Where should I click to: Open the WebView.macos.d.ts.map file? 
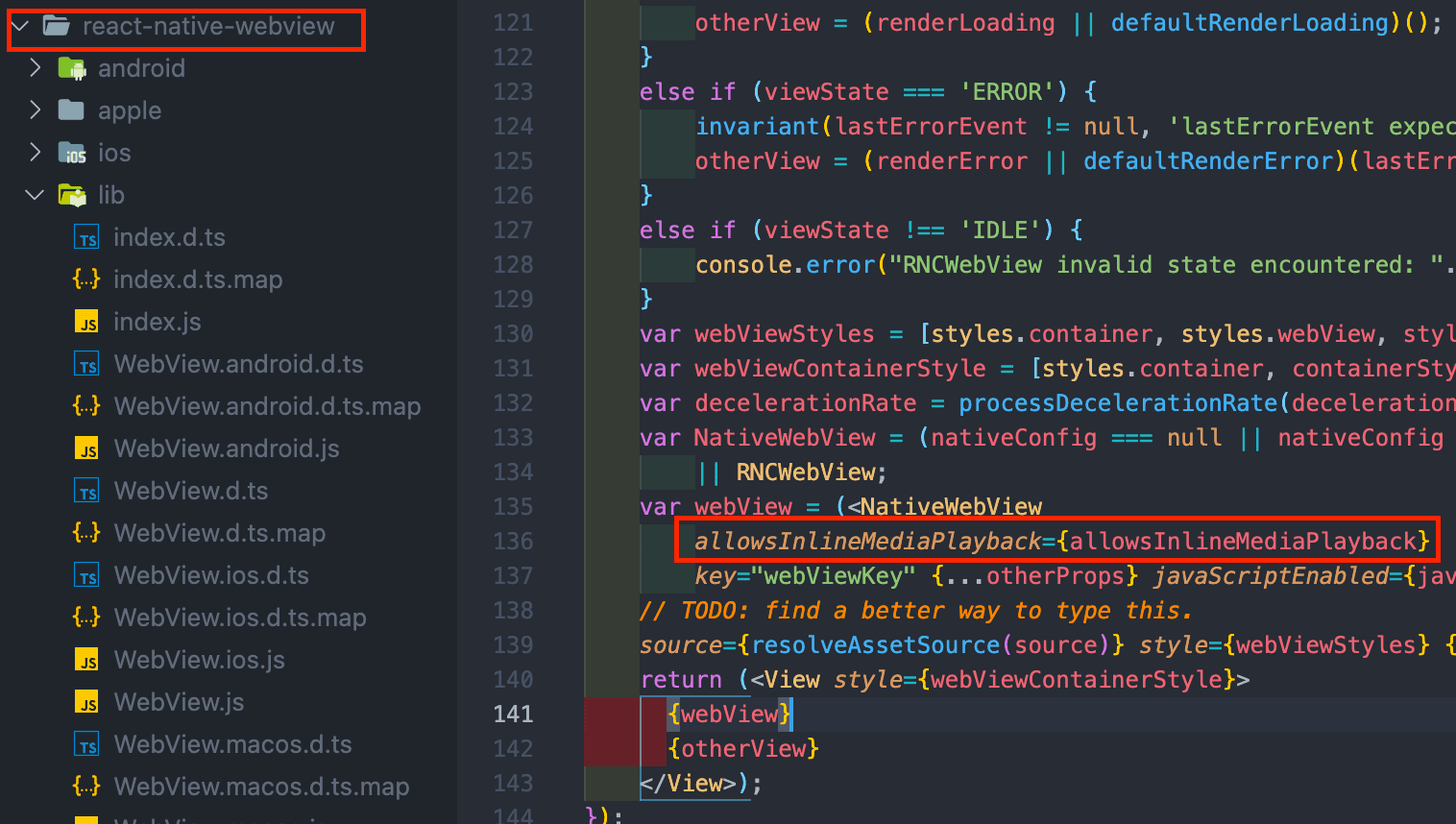[261, 787]
